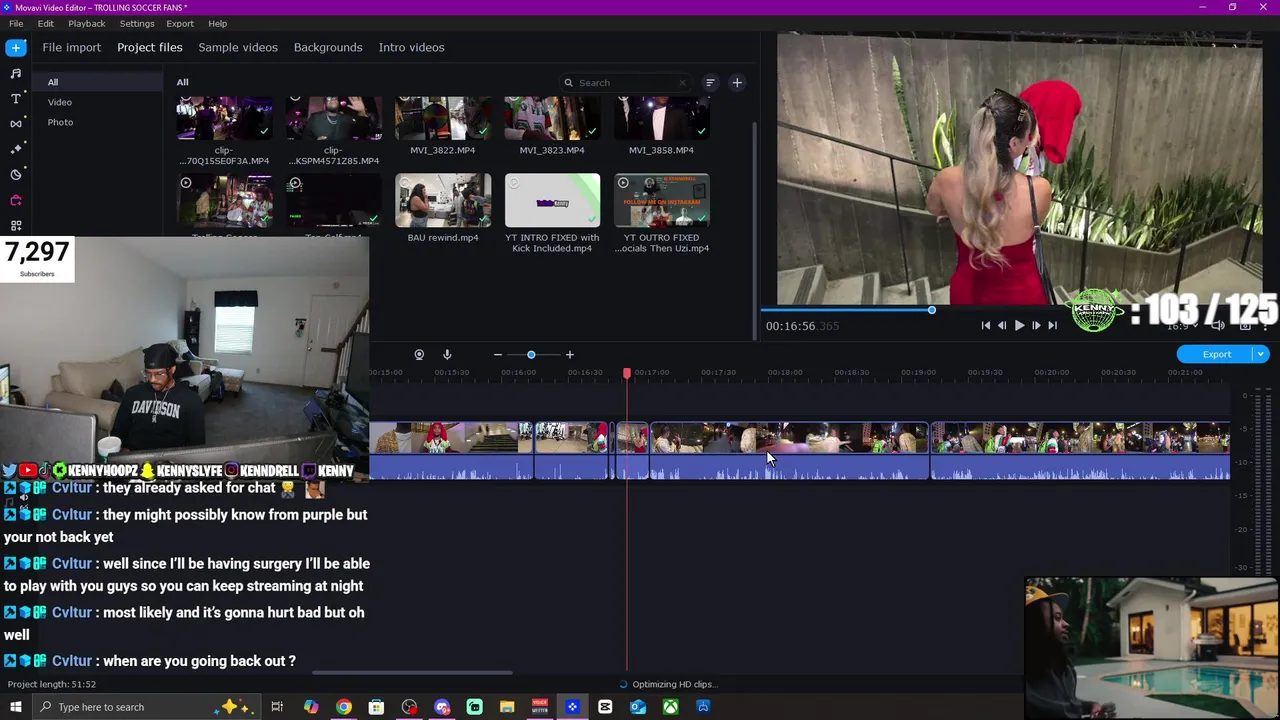Select the clip ending in KSPM4571Z85.MP4

pos(334,119)
